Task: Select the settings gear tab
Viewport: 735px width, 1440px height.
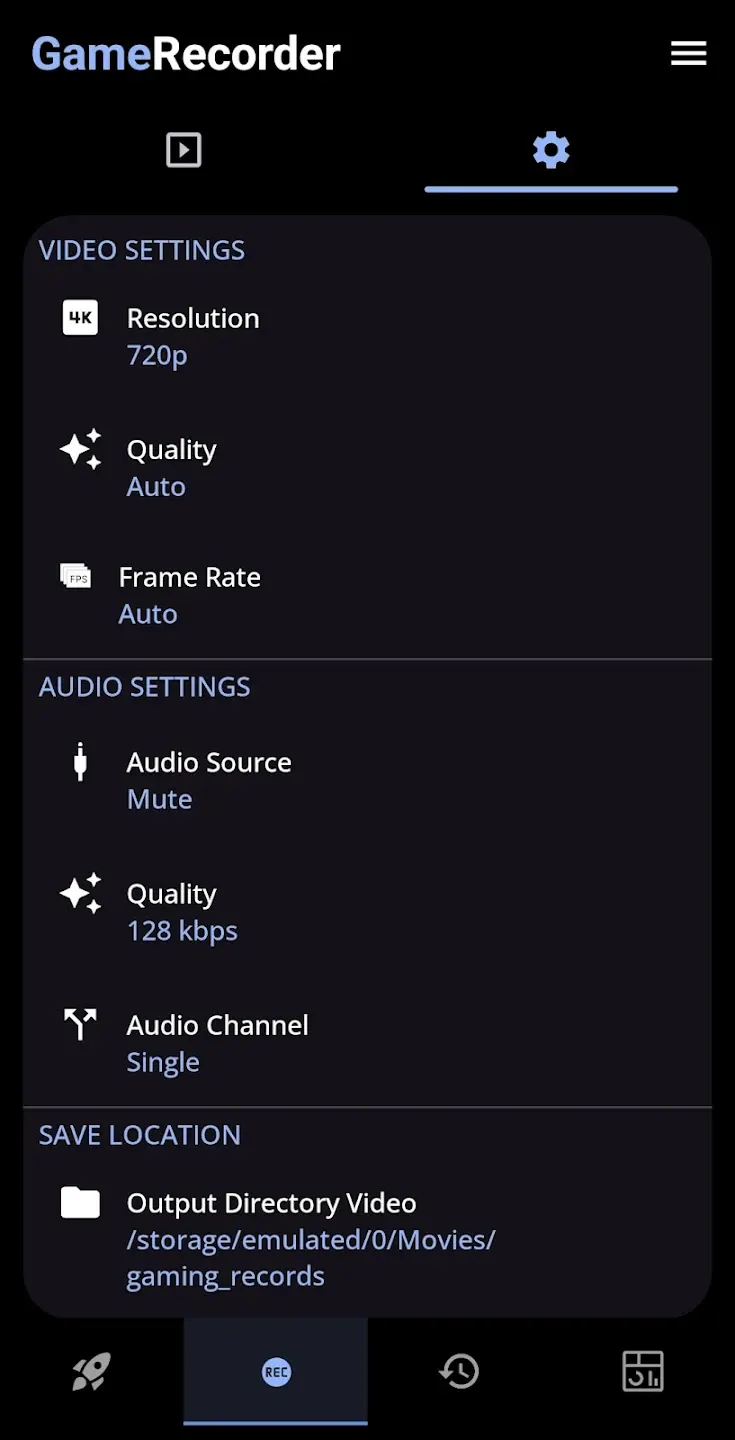Action: 551,150
